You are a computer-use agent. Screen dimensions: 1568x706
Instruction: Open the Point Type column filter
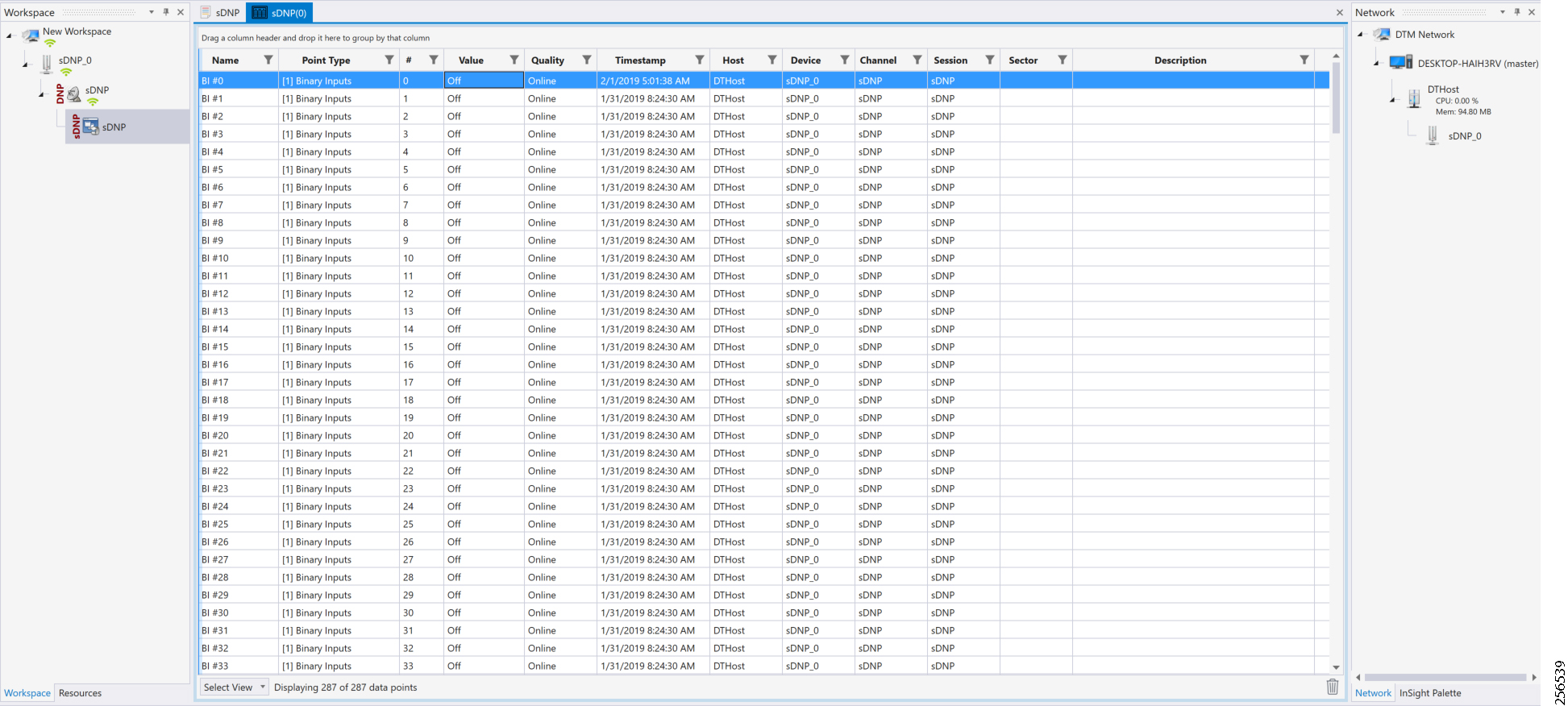tap(389, 60)
